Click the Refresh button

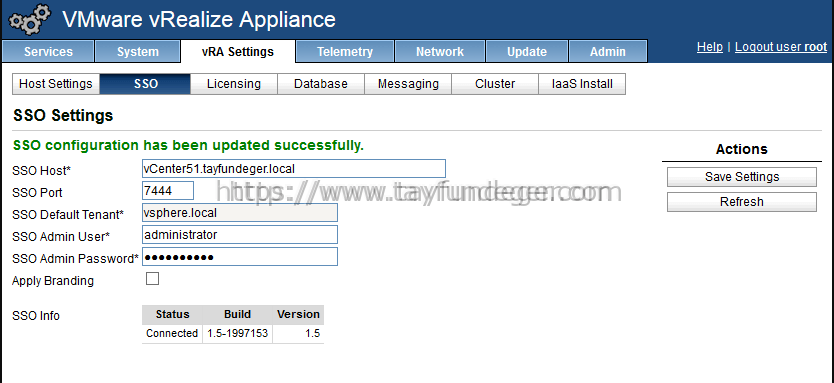click(741, 202)
